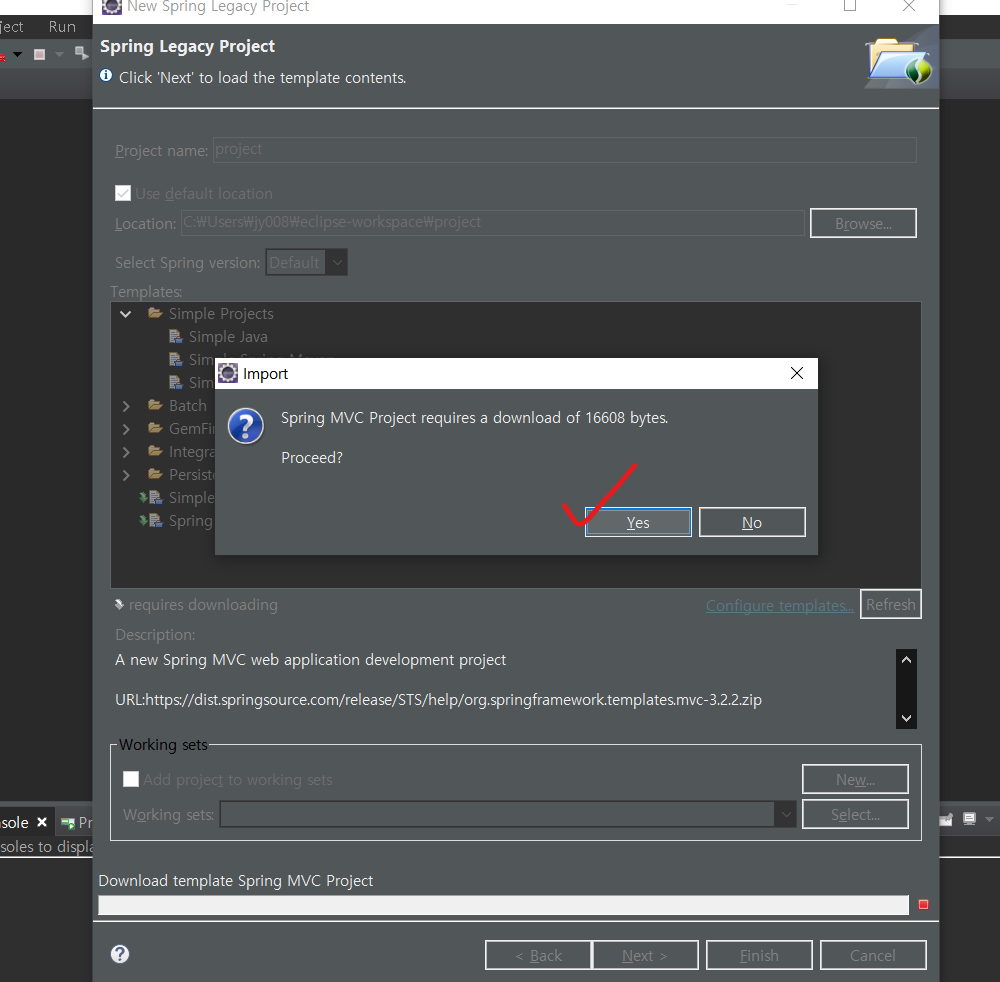
Task: Click the Spring MVC Project template icon
Action: (152, 520)
